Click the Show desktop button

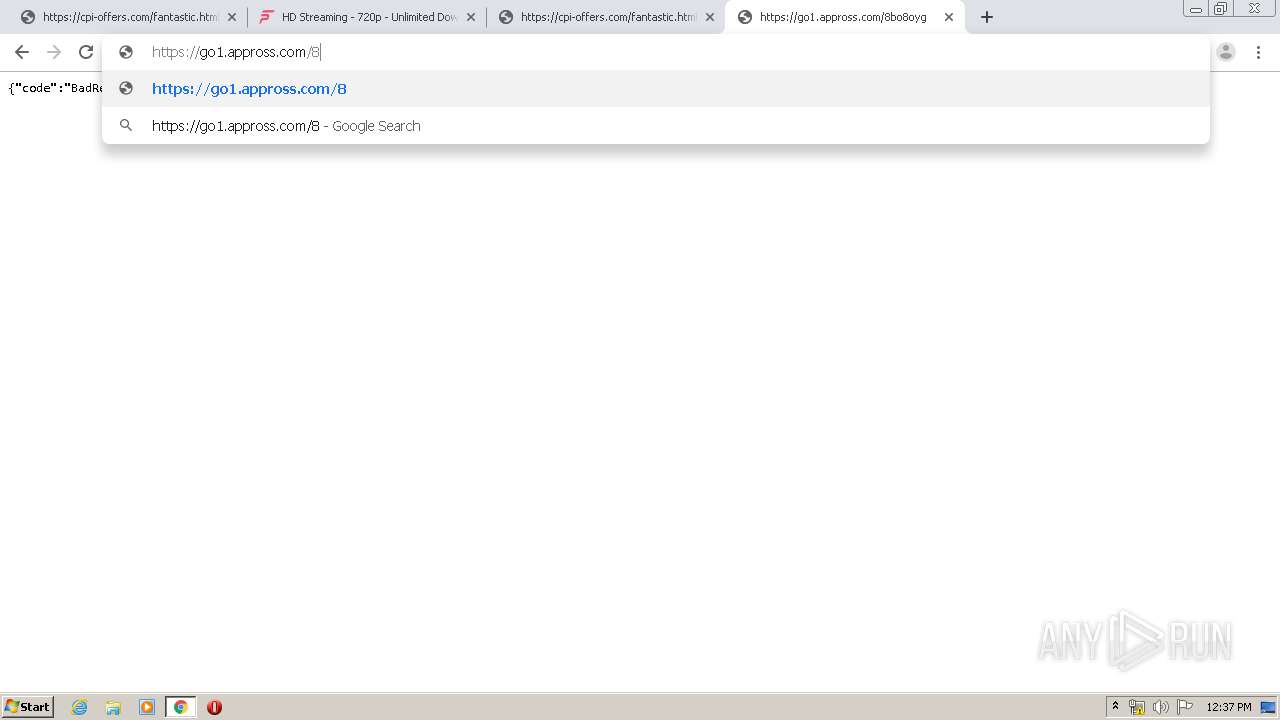pyautogui.click(x=1268, y=707)
